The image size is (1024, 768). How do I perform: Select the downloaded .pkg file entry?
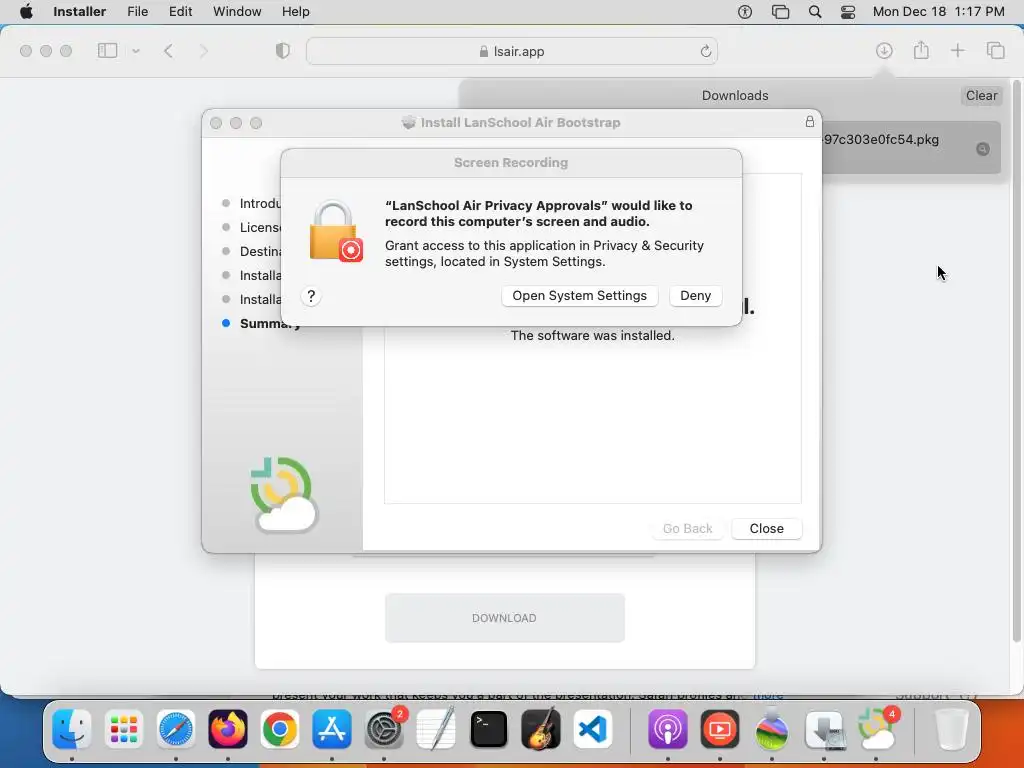tap(911, 148)
